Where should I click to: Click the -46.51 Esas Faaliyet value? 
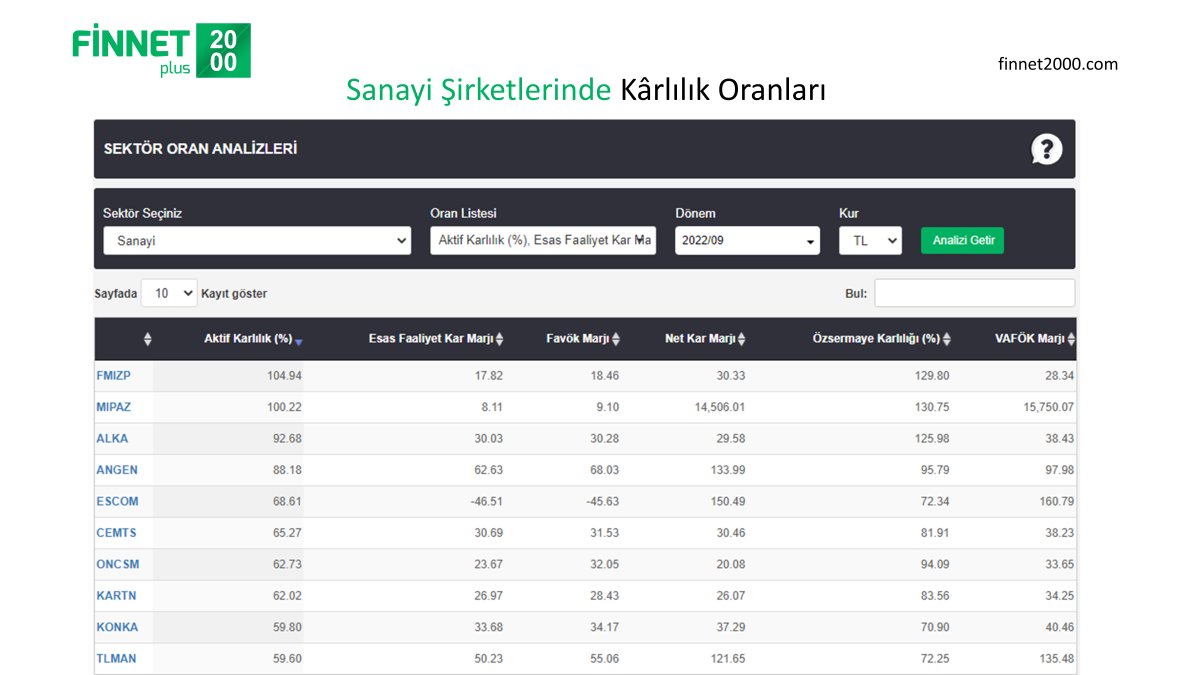tap(487, 501)
